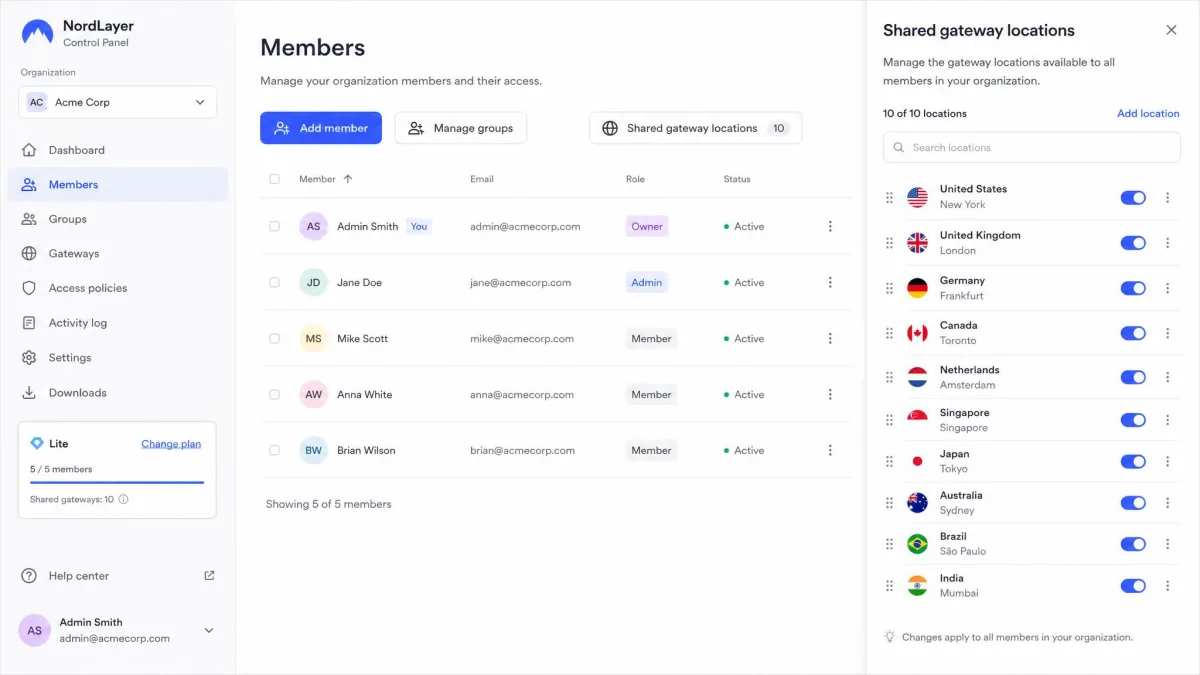
Task: Open Settings in the sidebar
Action: click(117, 358)
